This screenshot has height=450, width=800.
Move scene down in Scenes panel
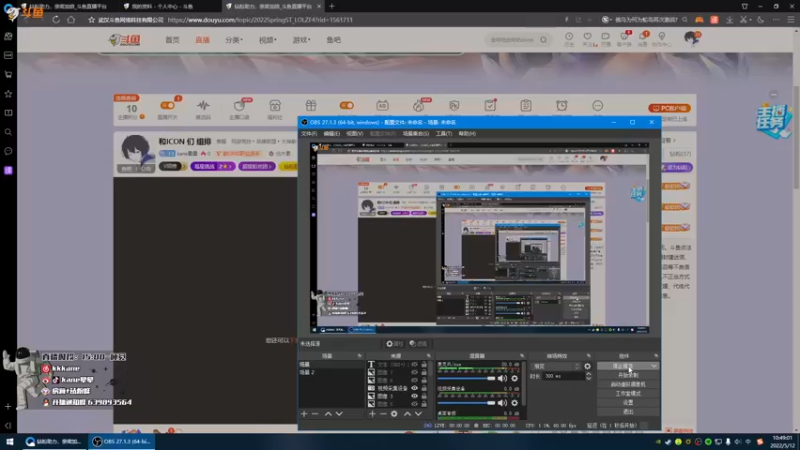[x=339, y=414]
